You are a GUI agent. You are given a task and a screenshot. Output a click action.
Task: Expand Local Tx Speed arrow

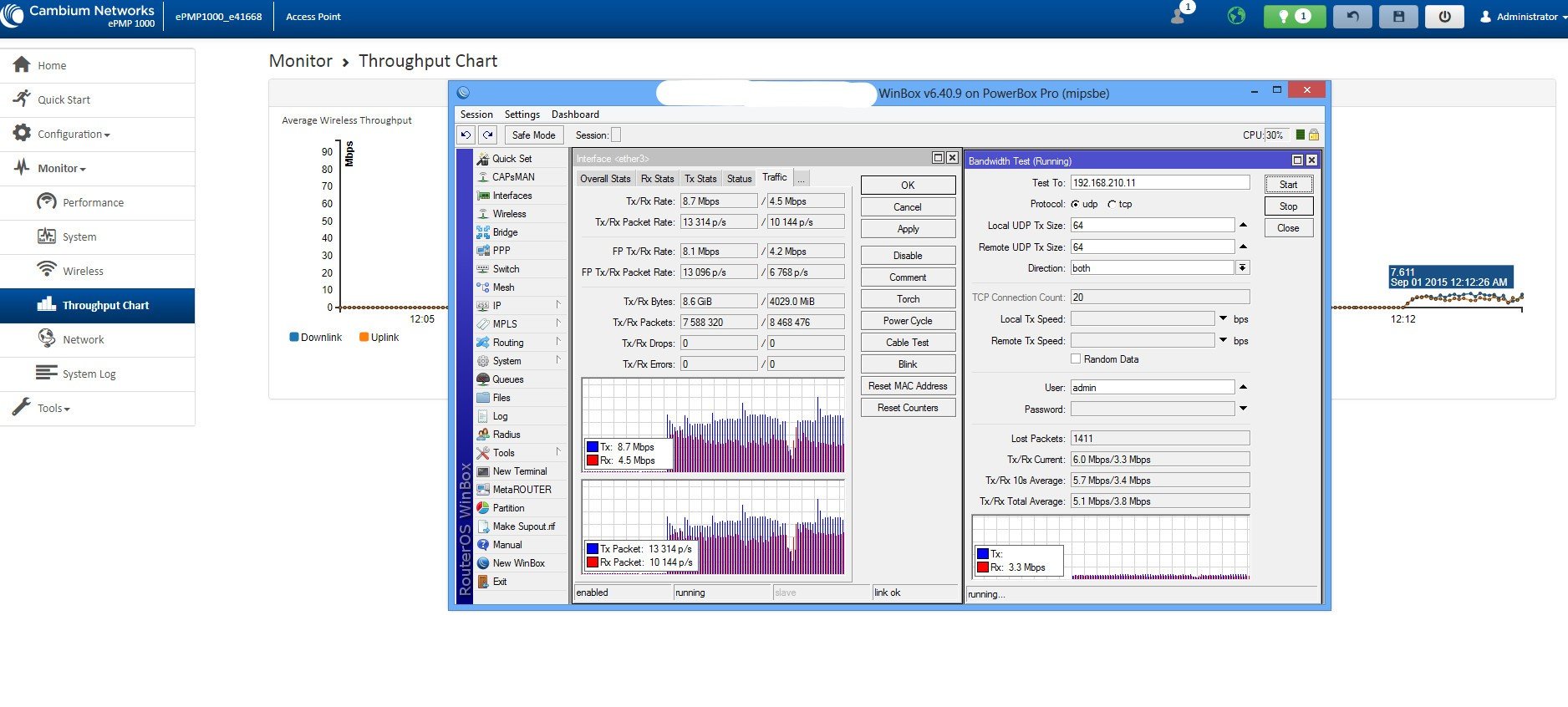click(x=1224, y=318)
